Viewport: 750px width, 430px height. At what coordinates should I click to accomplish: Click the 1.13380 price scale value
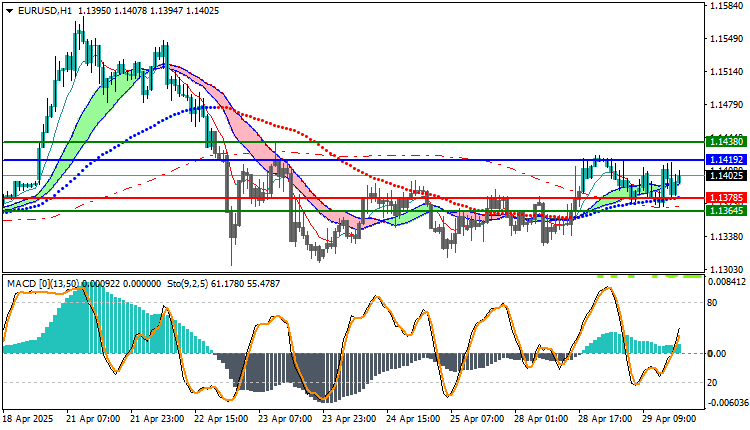[x=727, y=237]
